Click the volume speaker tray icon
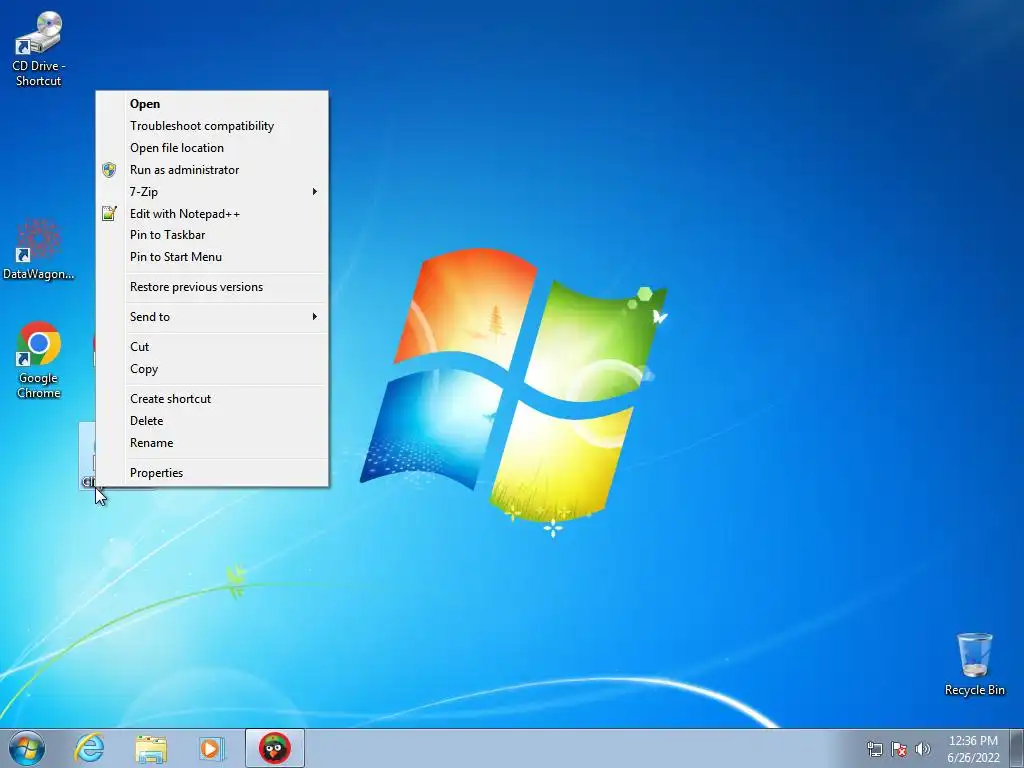 pos(923,749)
